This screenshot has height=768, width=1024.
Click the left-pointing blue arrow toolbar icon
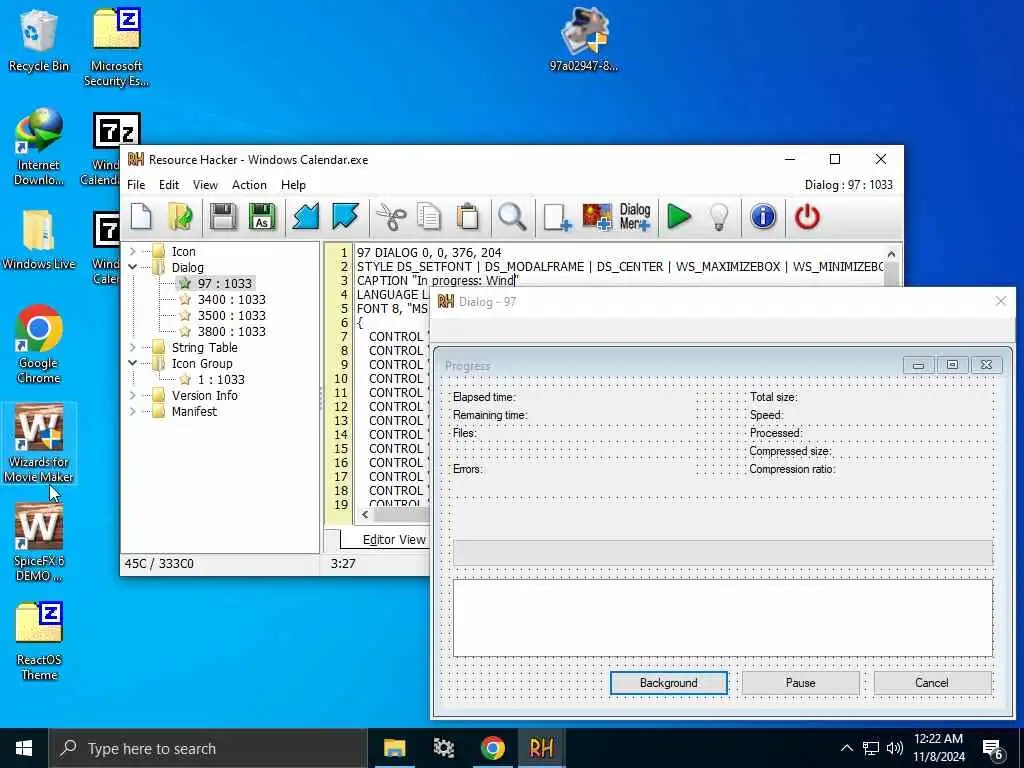[305, 217]
